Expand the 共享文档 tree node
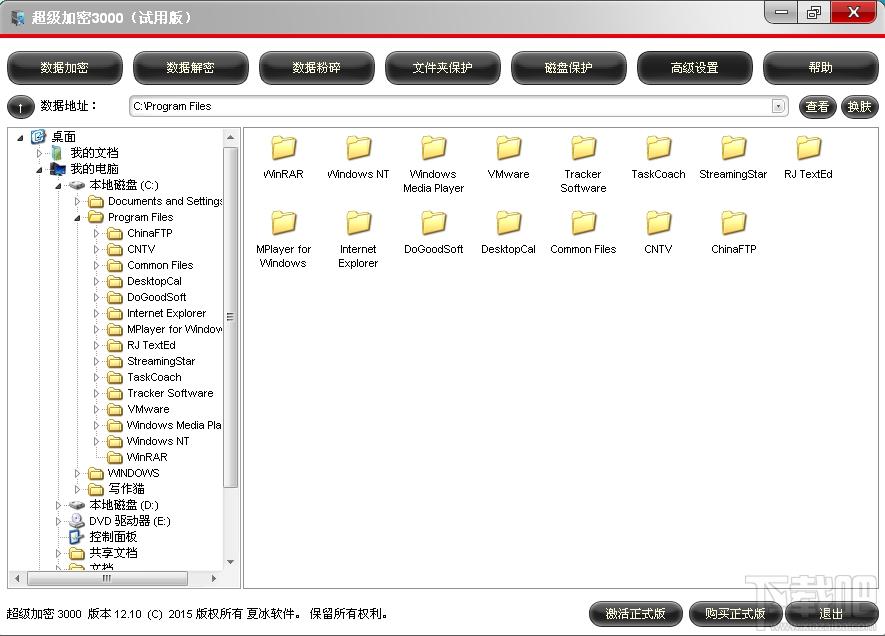The image size is (885, 636). (58, 553)
